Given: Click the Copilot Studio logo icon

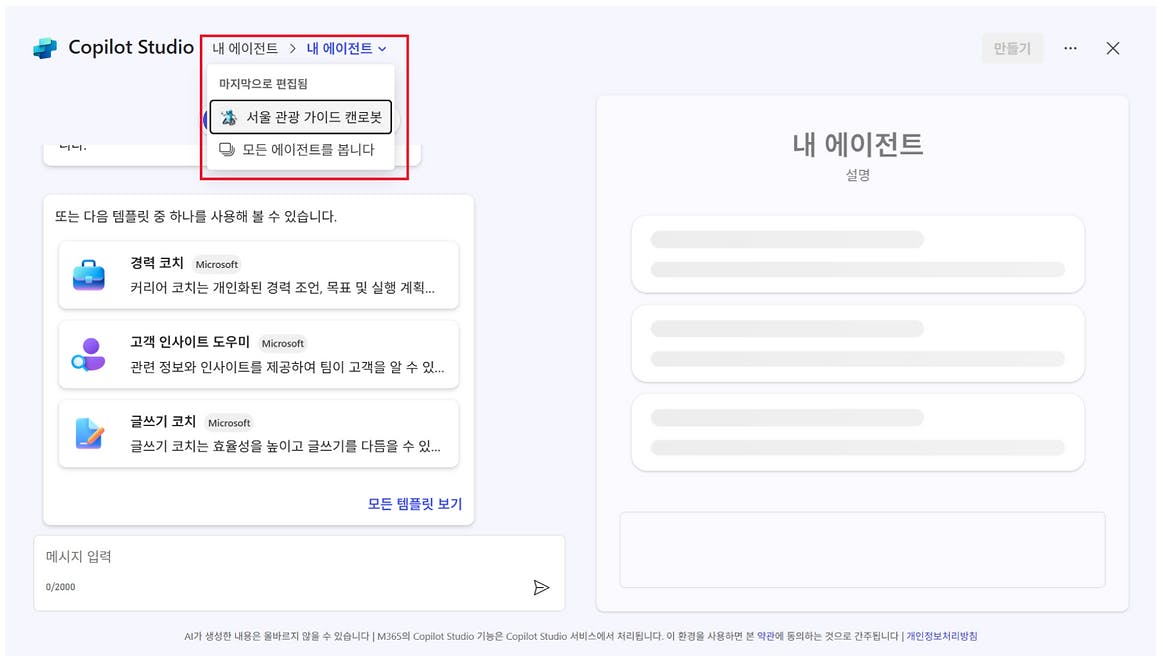Looking at the screenshot, I should click(45, 48).
